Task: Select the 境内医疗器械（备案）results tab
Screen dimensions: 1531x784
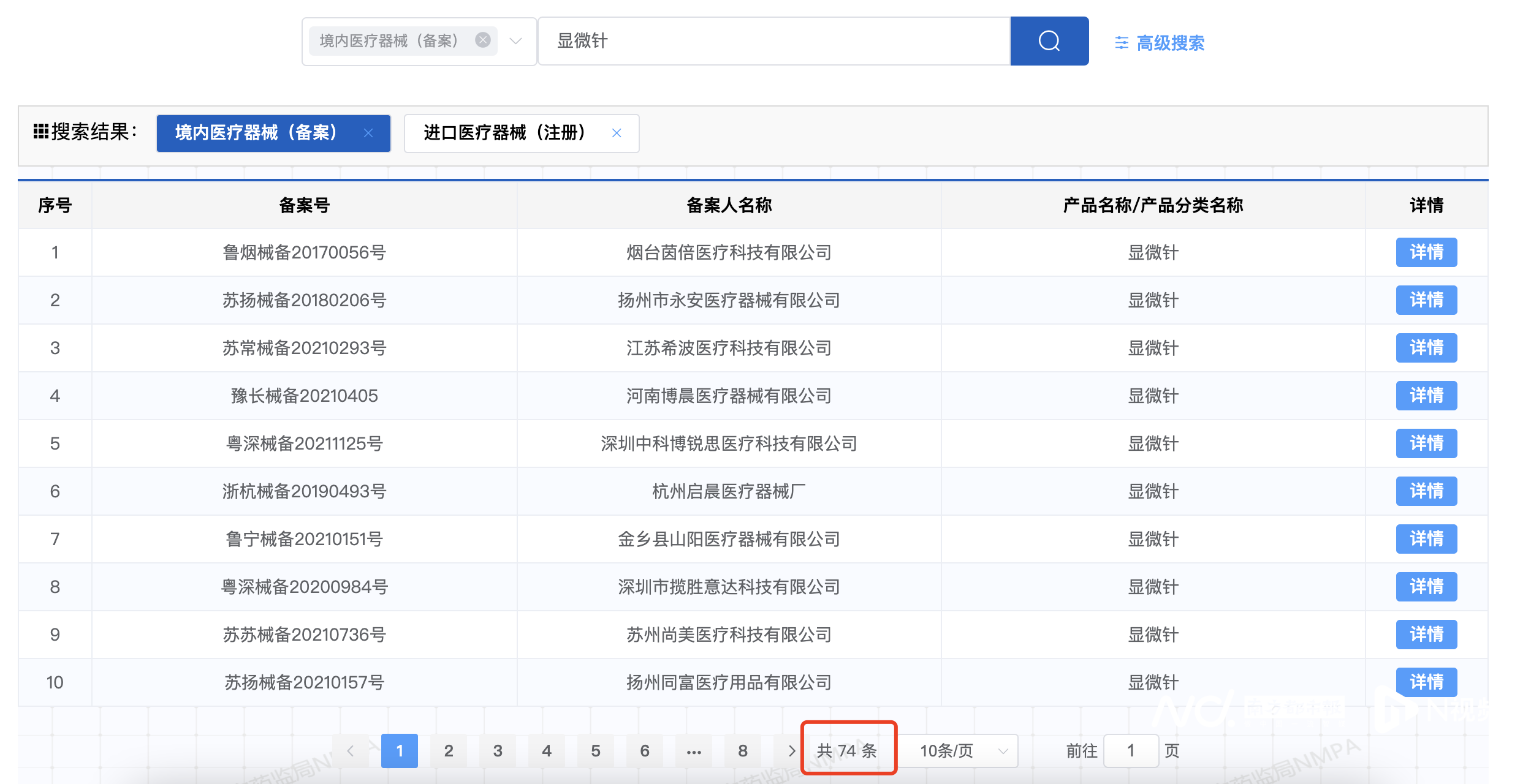Action: [x=256, y=133]
